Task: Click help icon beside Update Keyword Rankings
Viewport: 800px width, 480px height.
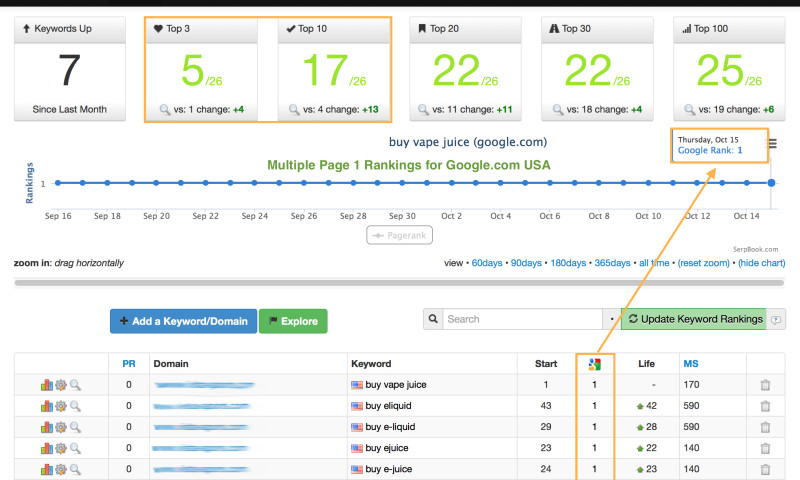Action: 777,320
